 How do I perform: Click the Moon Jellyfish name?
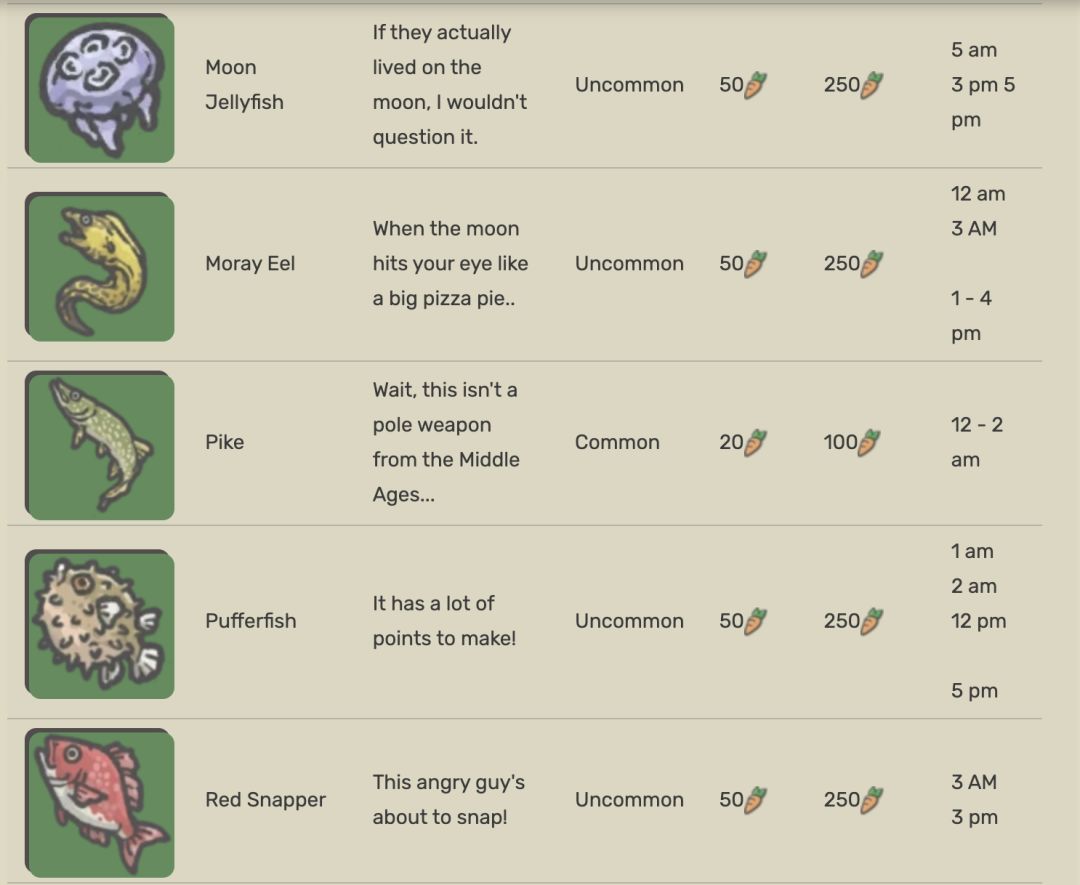point(244,85)
